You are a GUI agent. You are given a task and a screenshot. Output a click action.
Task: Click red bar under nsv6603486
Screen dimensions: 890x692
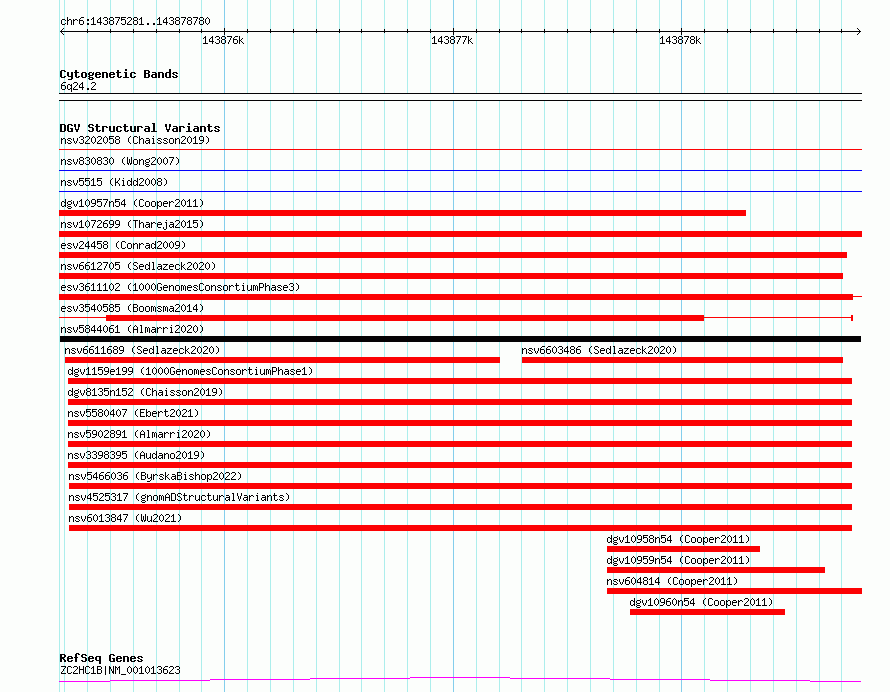[682, 360]
